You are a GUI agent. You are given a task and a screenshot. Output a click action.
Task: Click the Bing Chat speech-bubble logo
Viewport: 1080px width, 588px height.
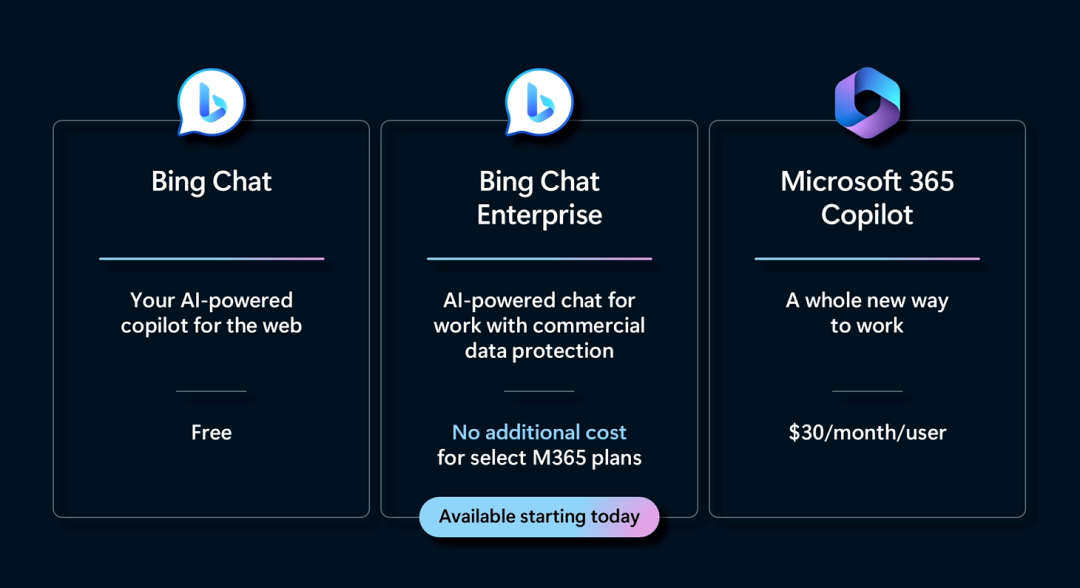tap(211, 103)
